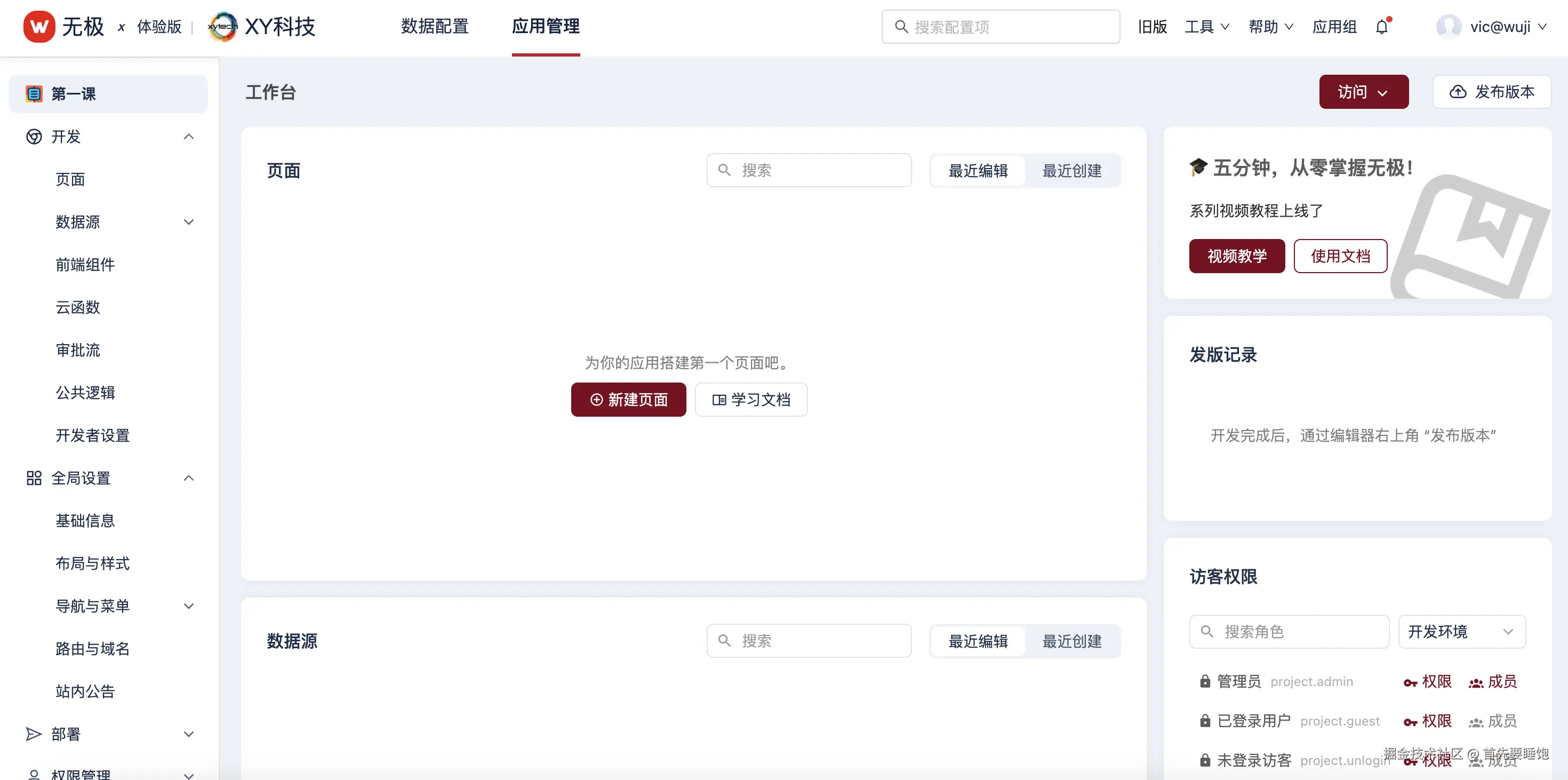Click the Wuji red logo icon
1568x780 pixels.
[39, 27]
